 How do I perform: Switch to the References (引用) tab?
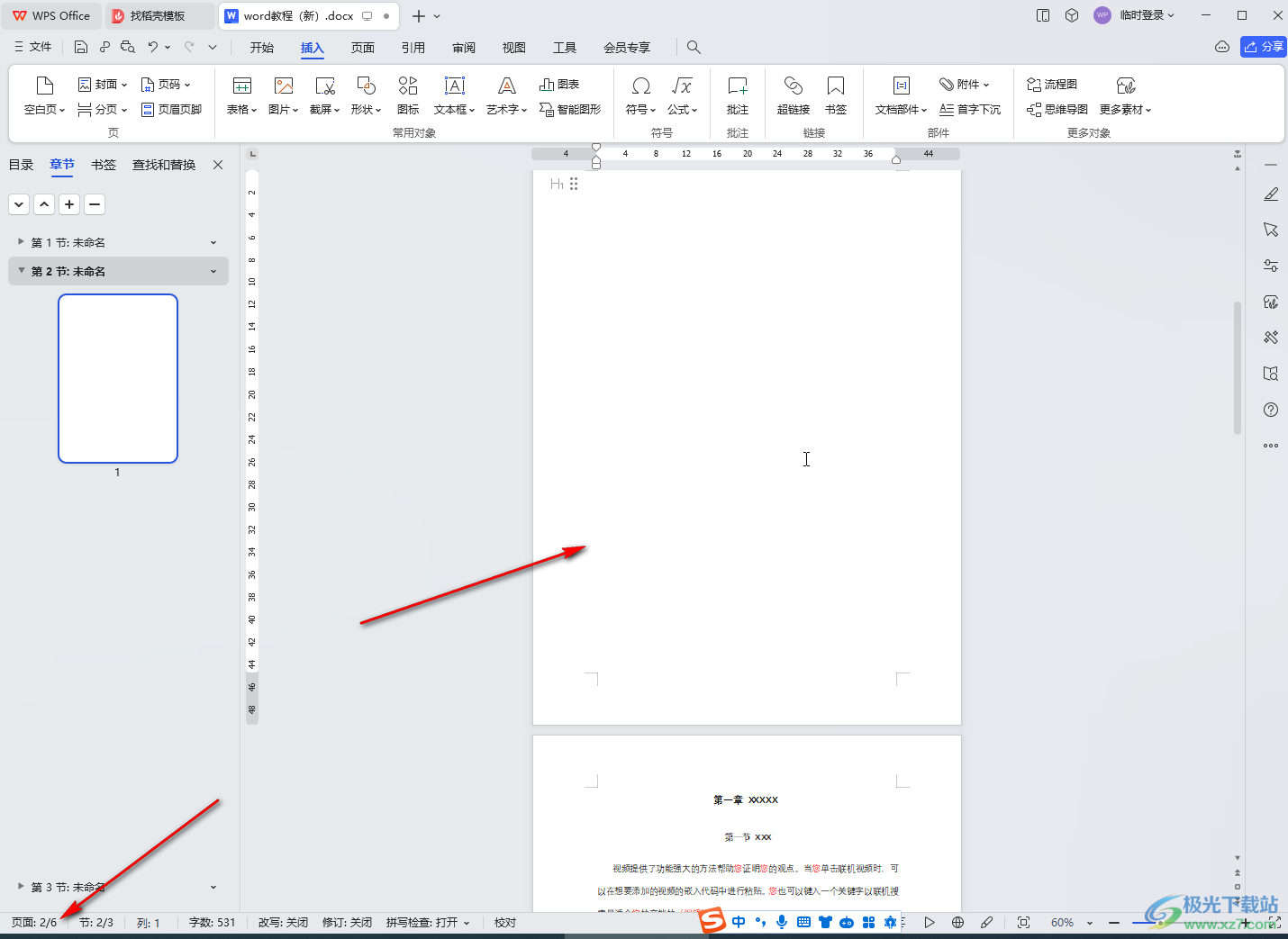click(x=413, y=48)
